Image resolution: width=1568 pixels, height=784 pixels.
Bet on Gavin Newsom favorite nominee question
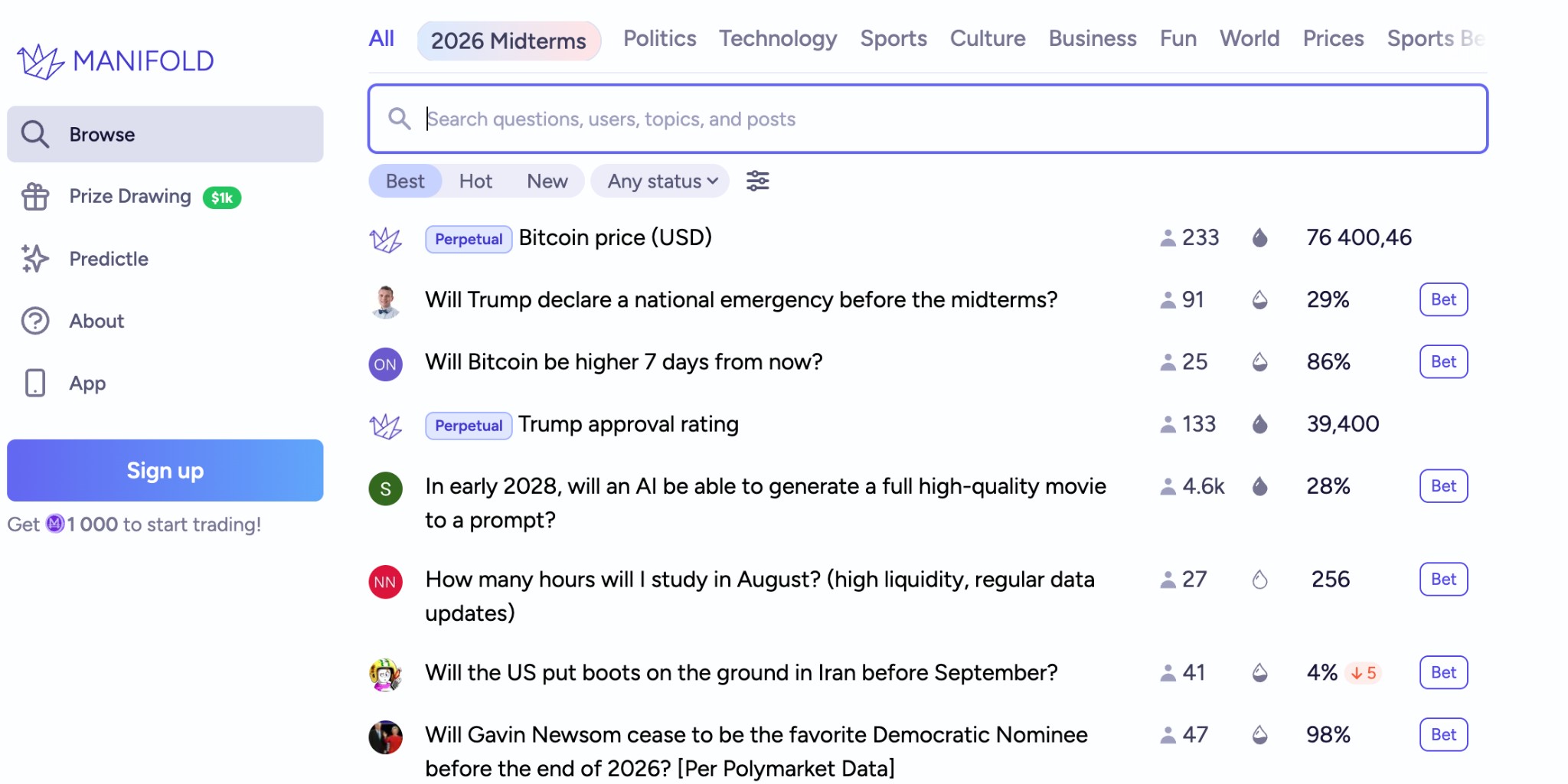click(x=1443, y=735)
